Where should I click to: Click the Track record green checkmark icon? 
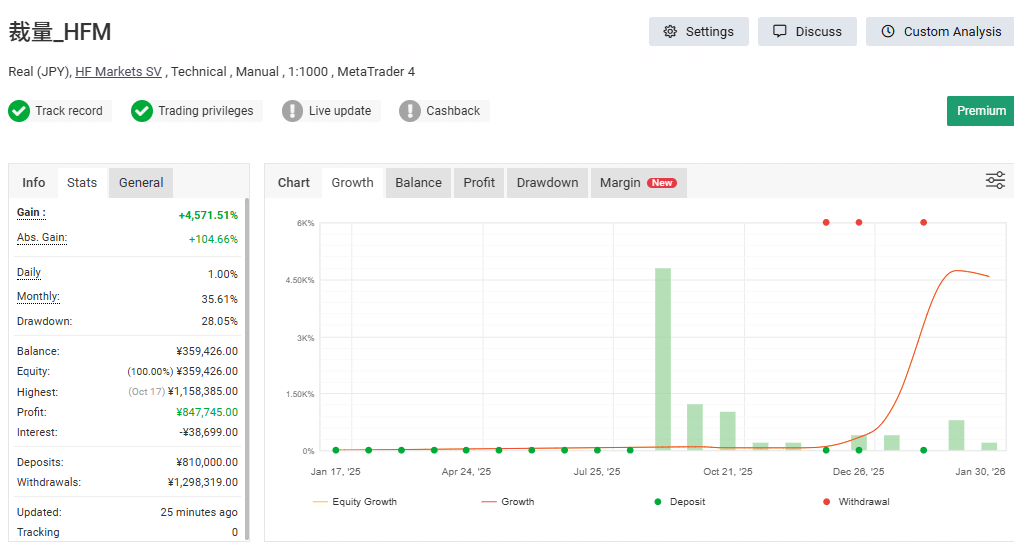pyautogui.click(x=19, y=111)
